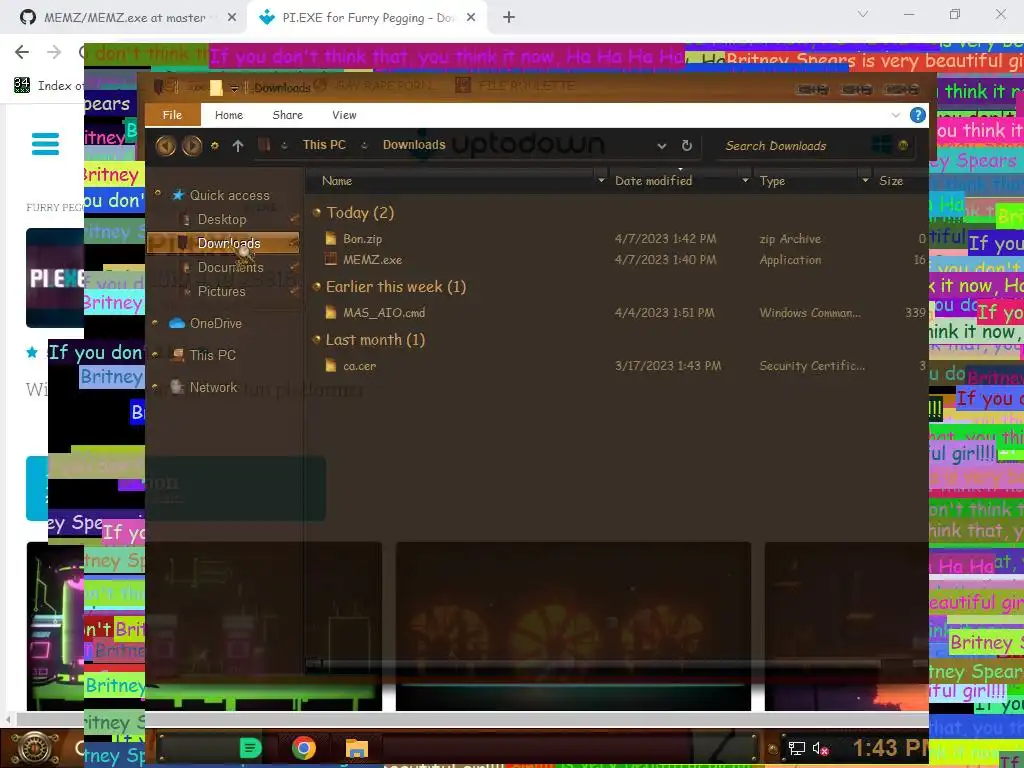Click the Quick access star icon

[x=178, y=195]
